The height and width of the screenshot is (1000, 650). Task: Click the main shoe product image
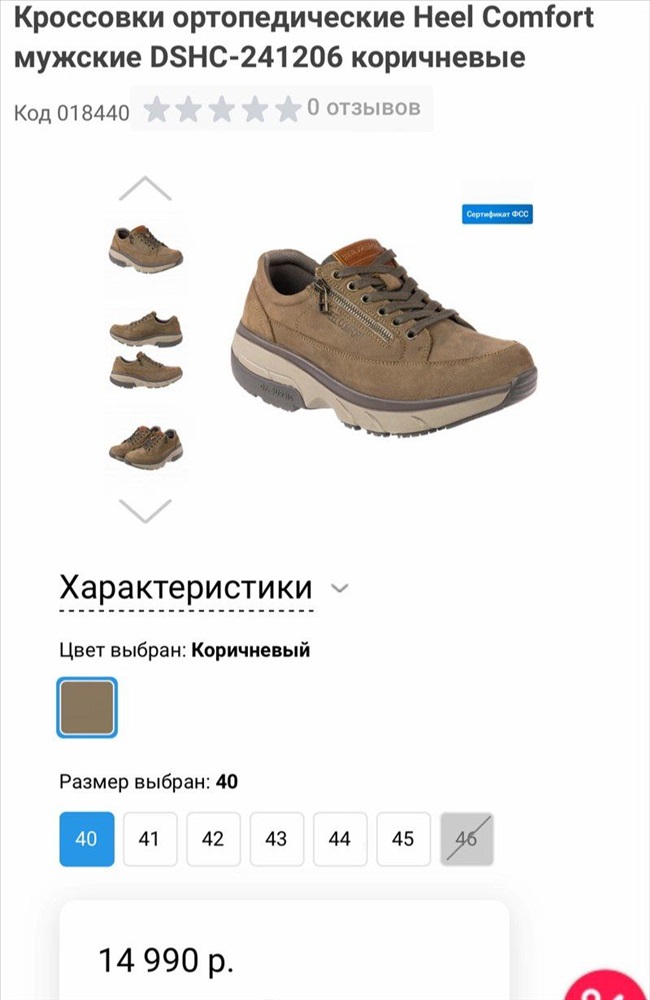383,337
